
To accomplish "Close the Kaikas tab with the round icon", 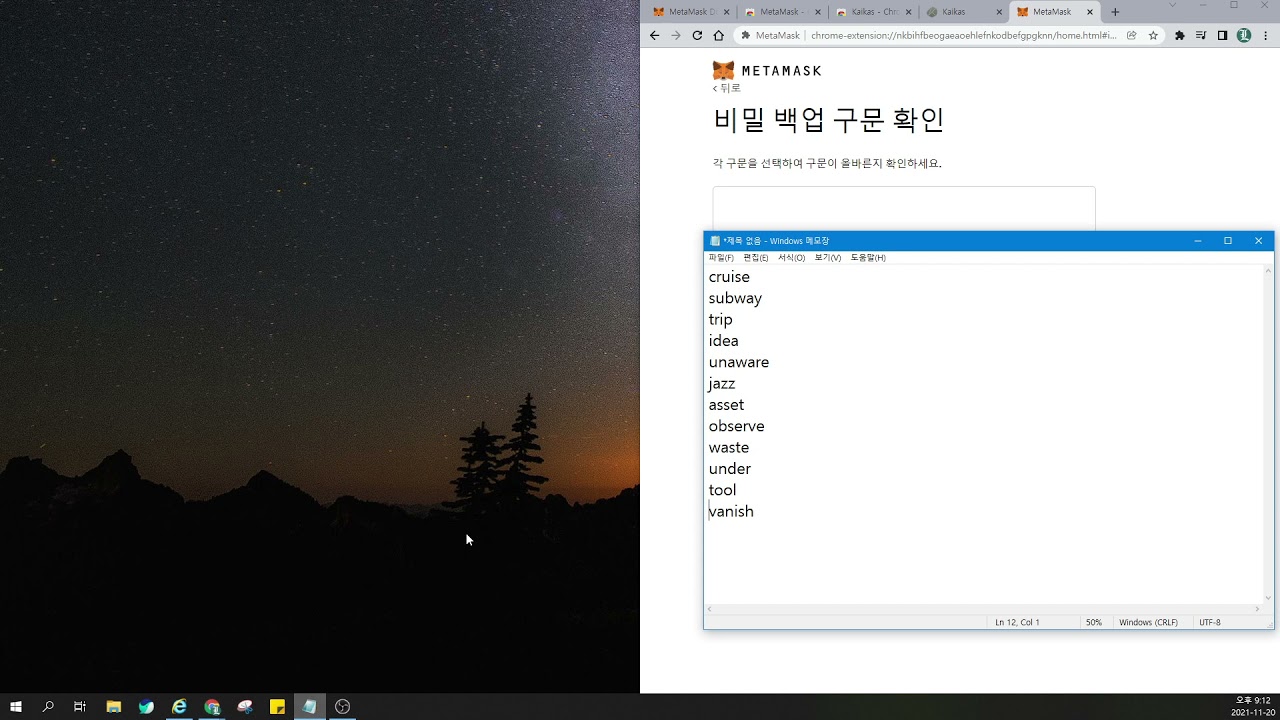I will [x=998, y=12].
